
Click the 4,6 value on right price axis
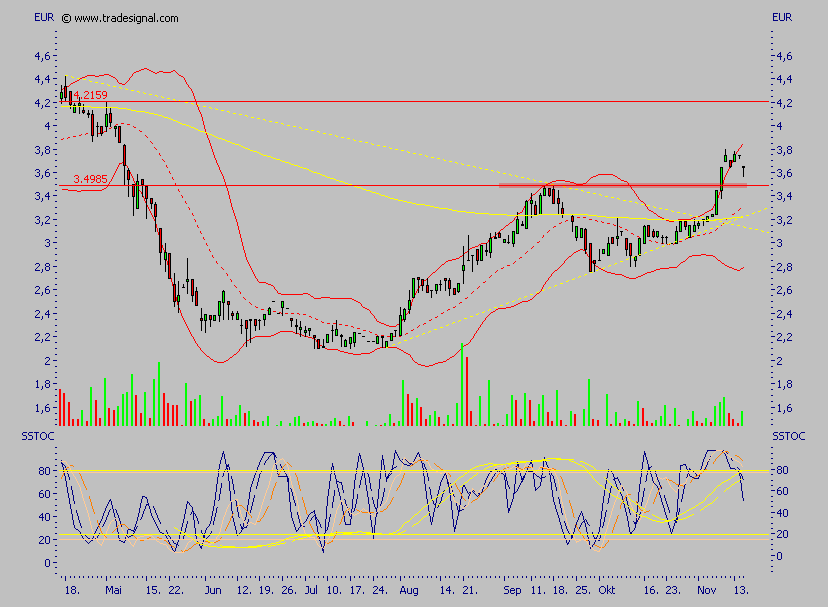pyautogui.click(x=783, y=55)
